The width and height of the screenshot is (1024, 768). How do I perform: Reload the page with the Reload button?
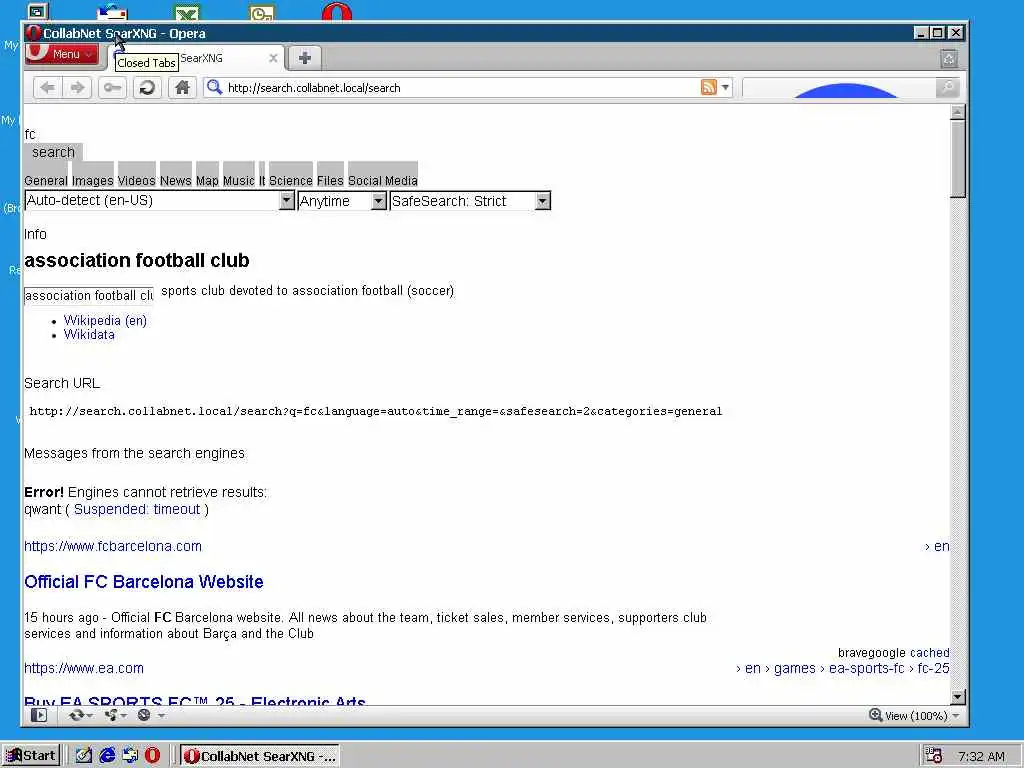pyautogui.click(x=147, y=88)
